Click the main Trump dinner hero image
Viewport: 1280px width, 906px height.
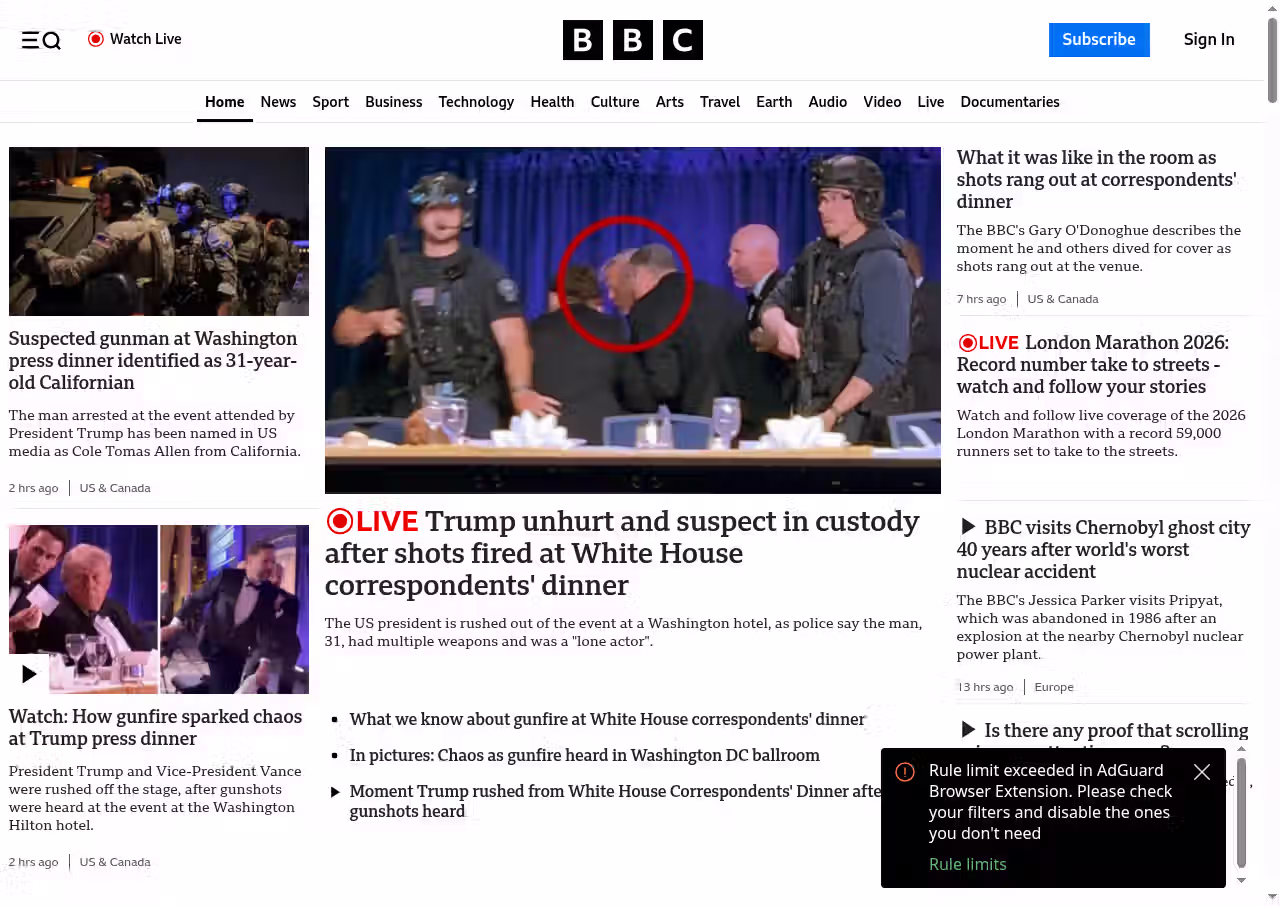pyautogui.click(x=632, y=320)
